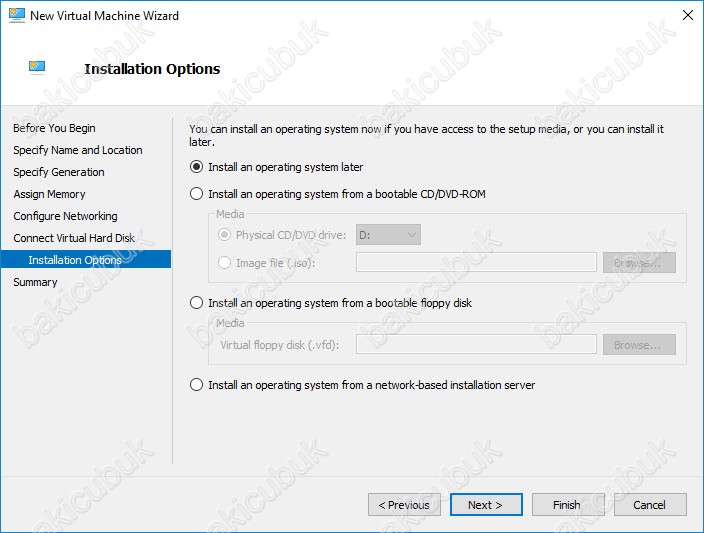Click the Next button
Image resolution: width=704 pixels, height=533 pixels.
click(x=486, y=505)
